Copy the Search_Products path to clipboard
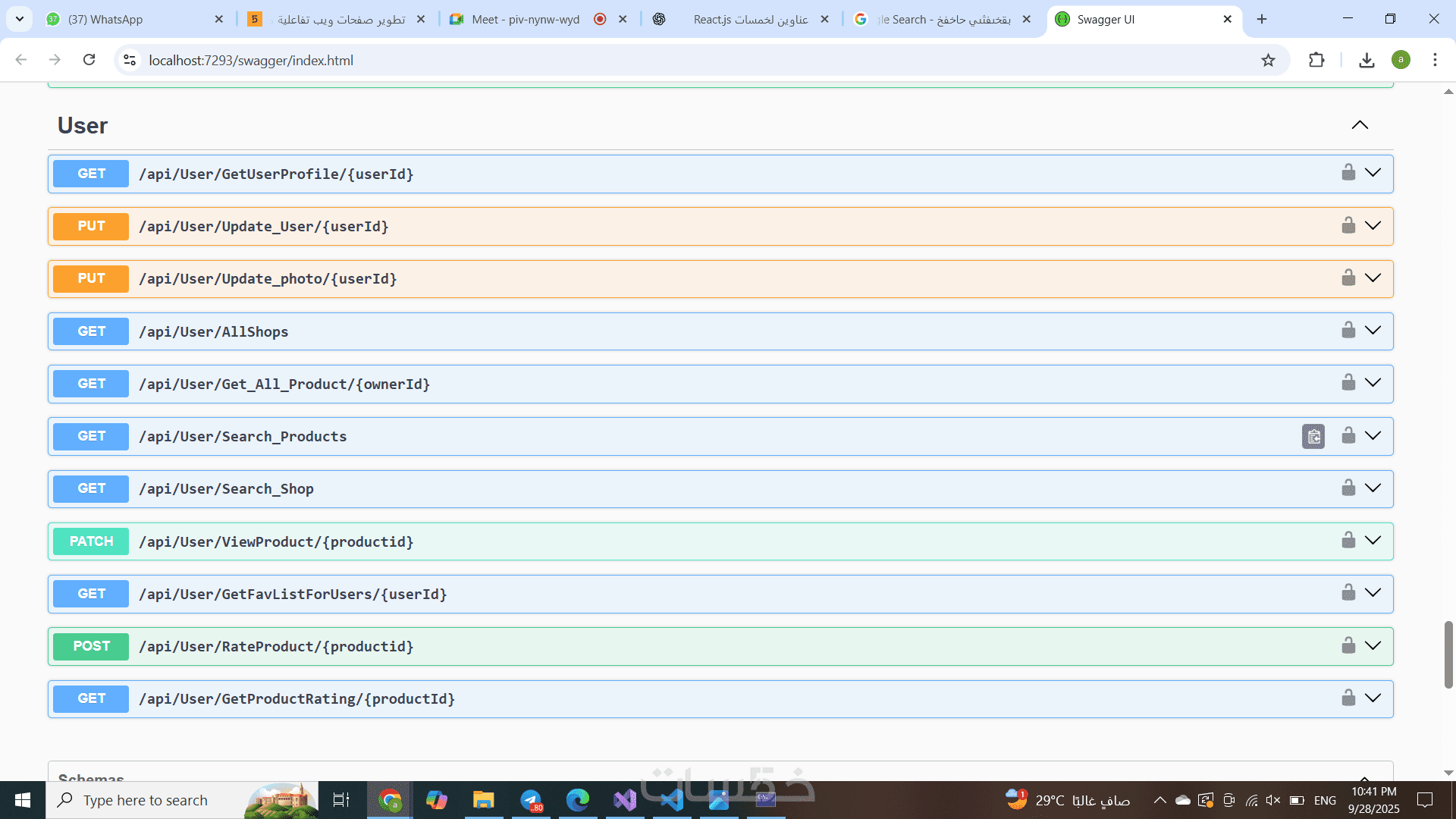Viewport: 1456px width, 819px height. point(1313,437)
